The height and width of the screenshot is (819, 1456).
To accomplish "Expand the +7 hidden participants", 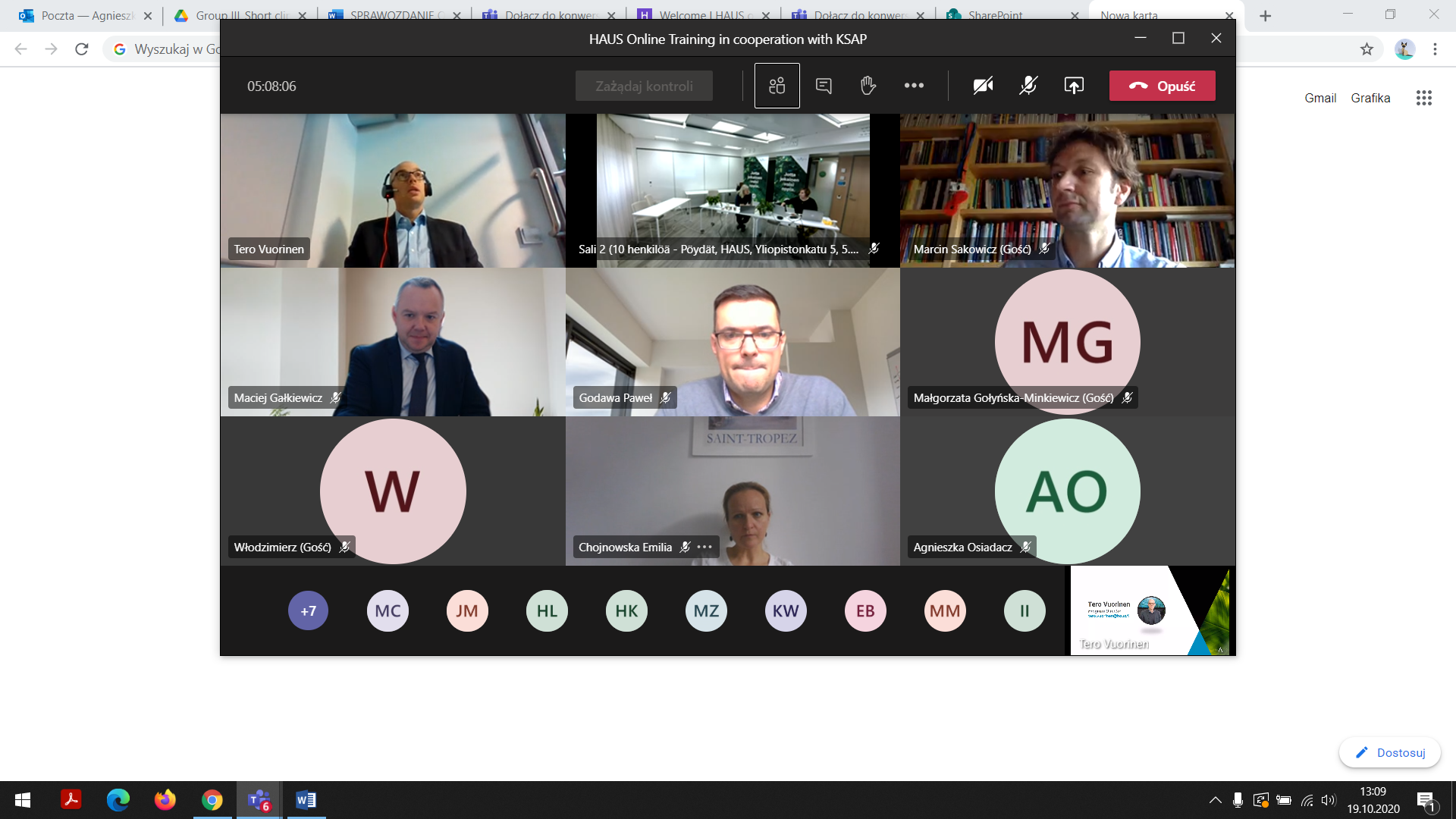I will (308, 610).
